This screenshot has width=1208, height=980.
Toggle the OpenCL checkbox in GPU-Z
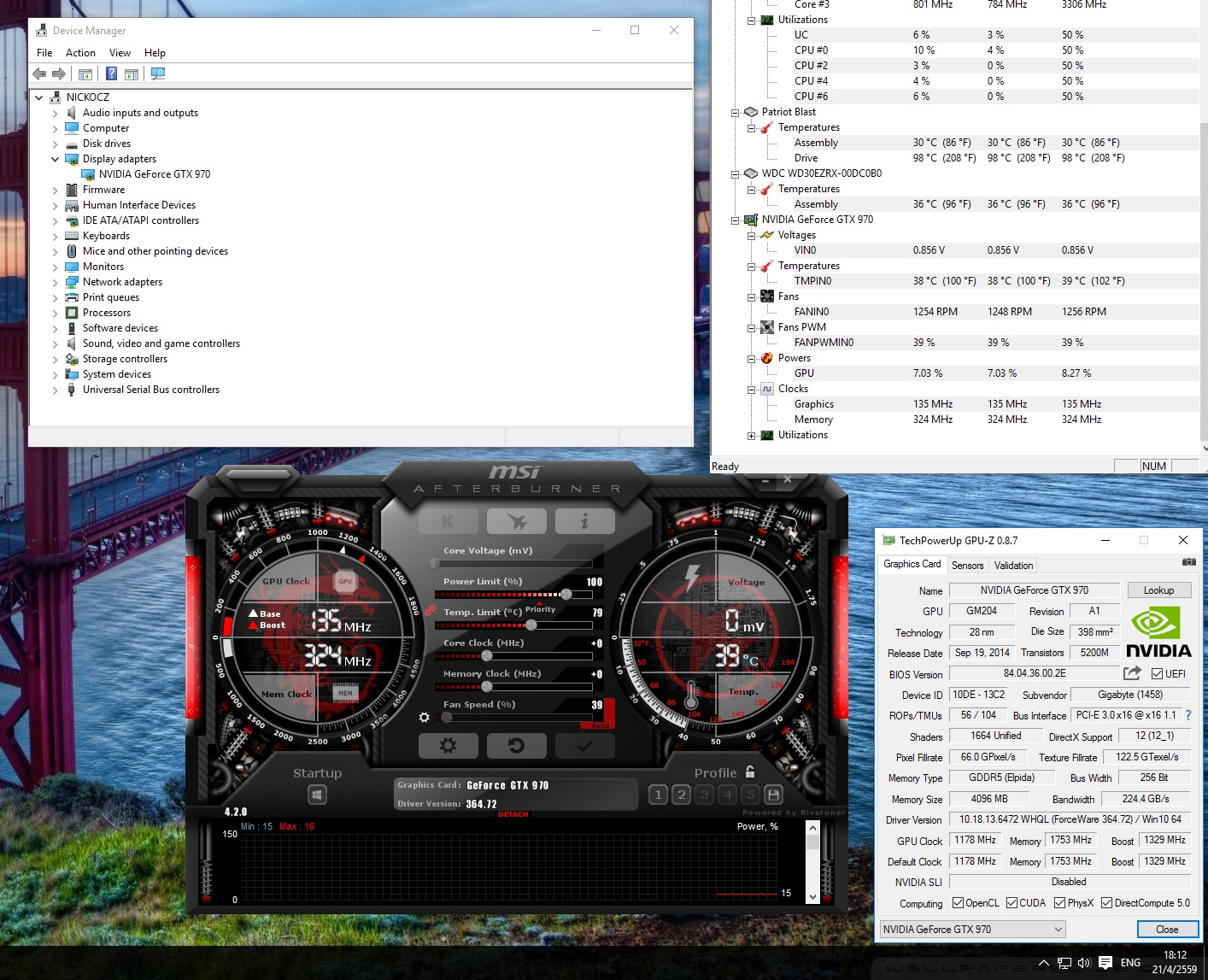[x=958, y=903]
